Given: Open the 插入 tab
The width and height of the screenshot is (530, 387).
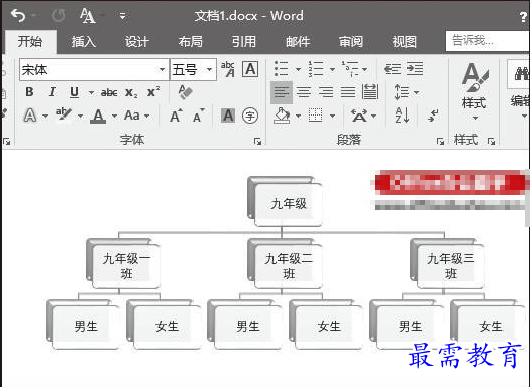Looking at the screenshot, I should point(83,42).
